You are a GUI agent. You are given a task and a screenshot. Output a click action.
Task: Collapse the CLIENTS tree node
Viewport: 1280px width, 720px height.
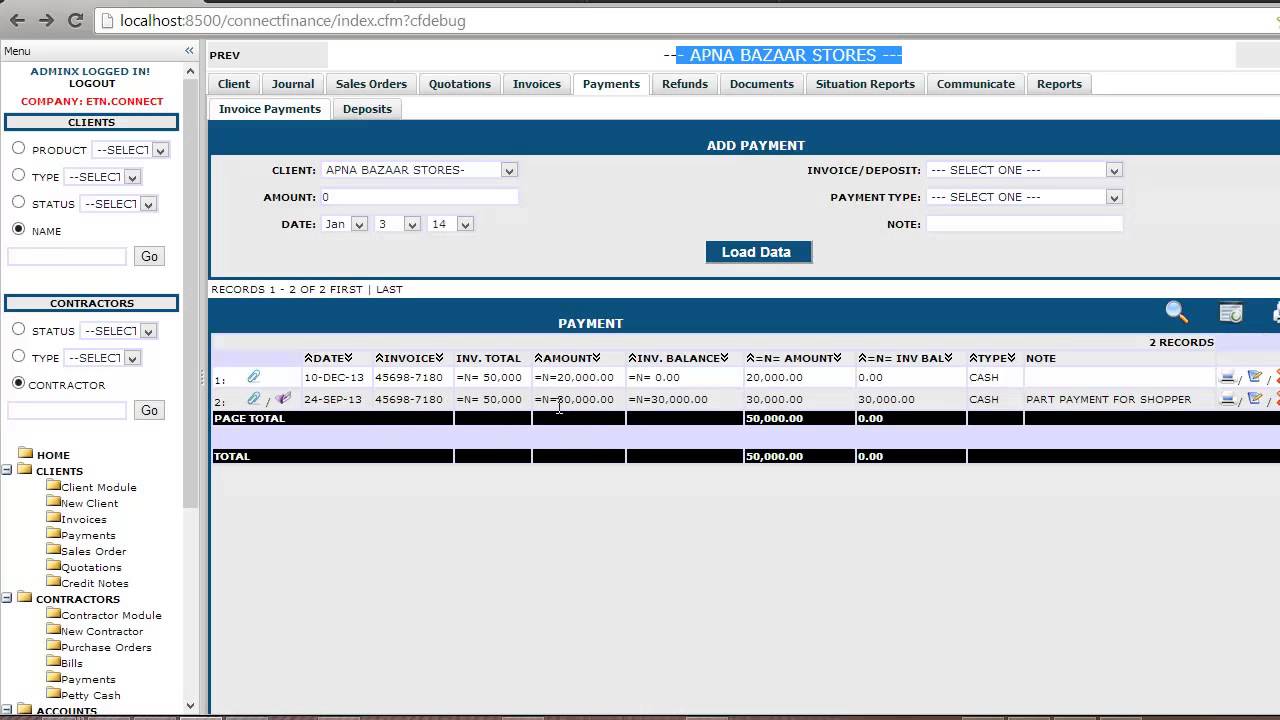click(7, 470)
